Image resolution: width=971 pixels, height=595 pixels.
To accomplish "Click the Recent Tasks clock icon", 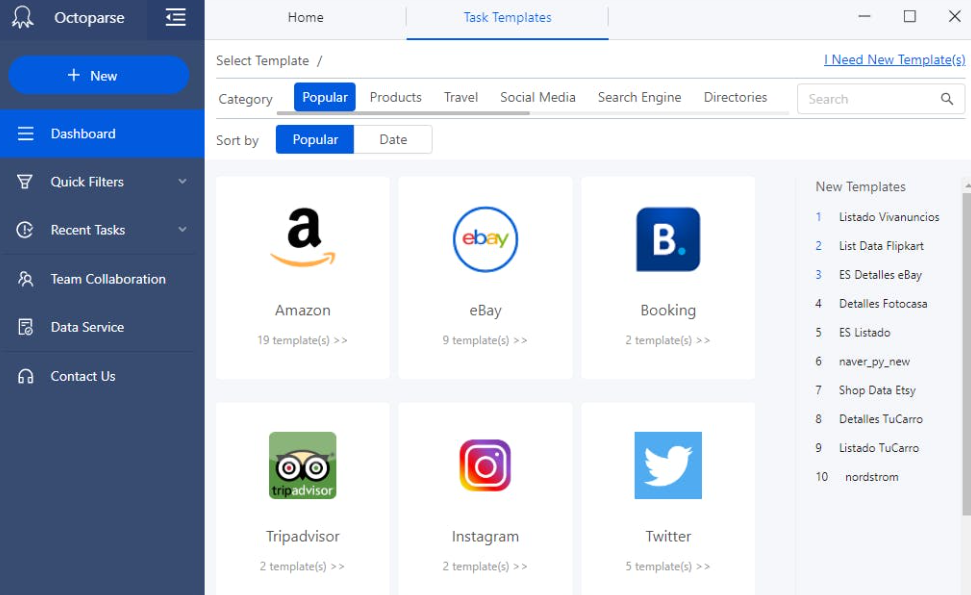I will [25, 230].
